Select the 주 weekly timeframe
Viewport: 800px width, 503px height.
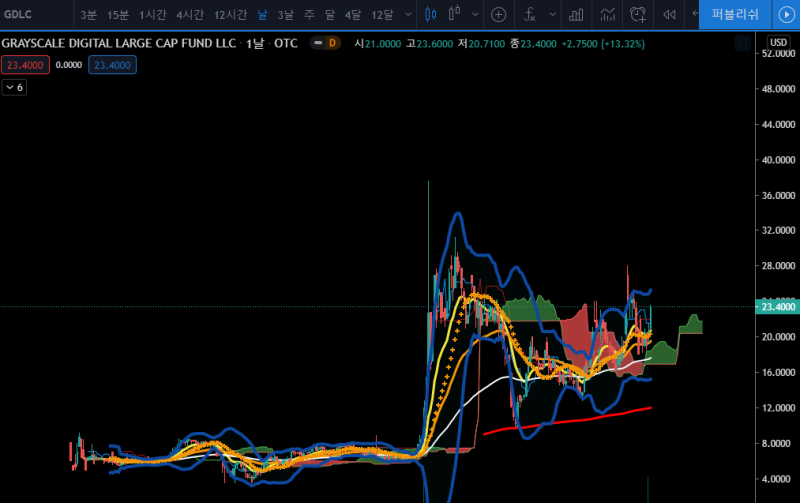tap(309, 15)
